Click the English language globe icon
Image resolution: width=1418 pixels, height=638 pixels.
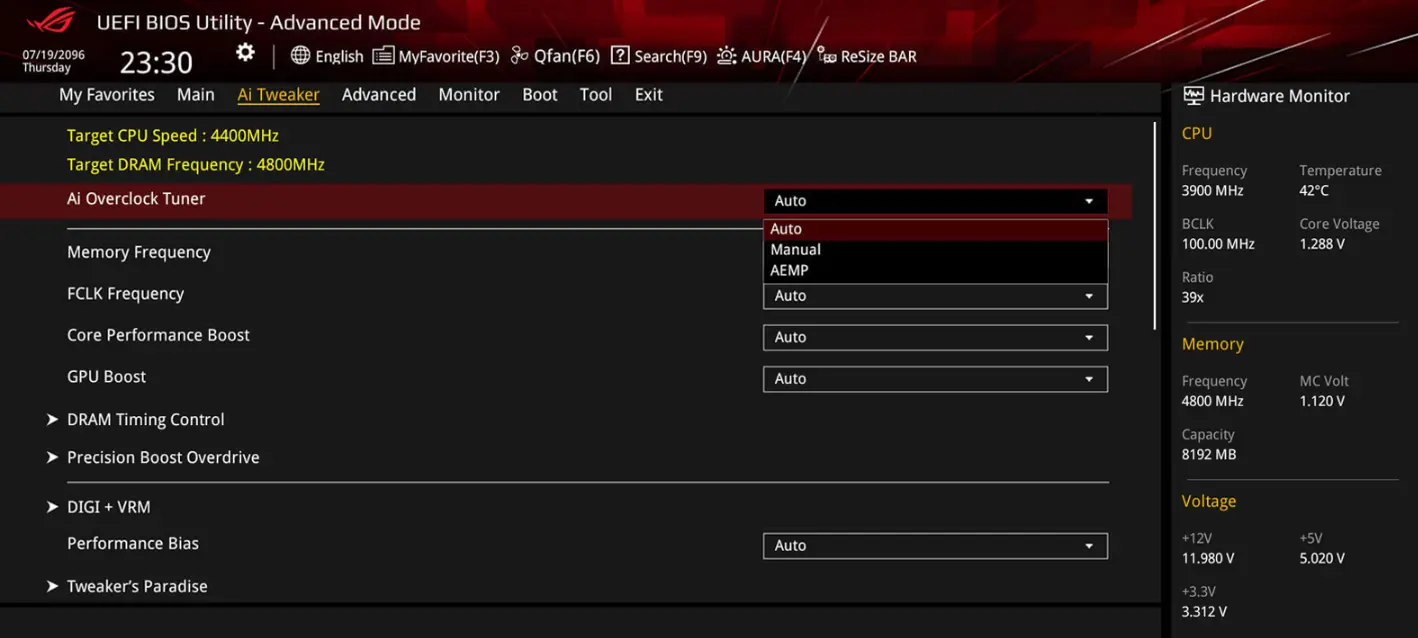pos(300,56)
